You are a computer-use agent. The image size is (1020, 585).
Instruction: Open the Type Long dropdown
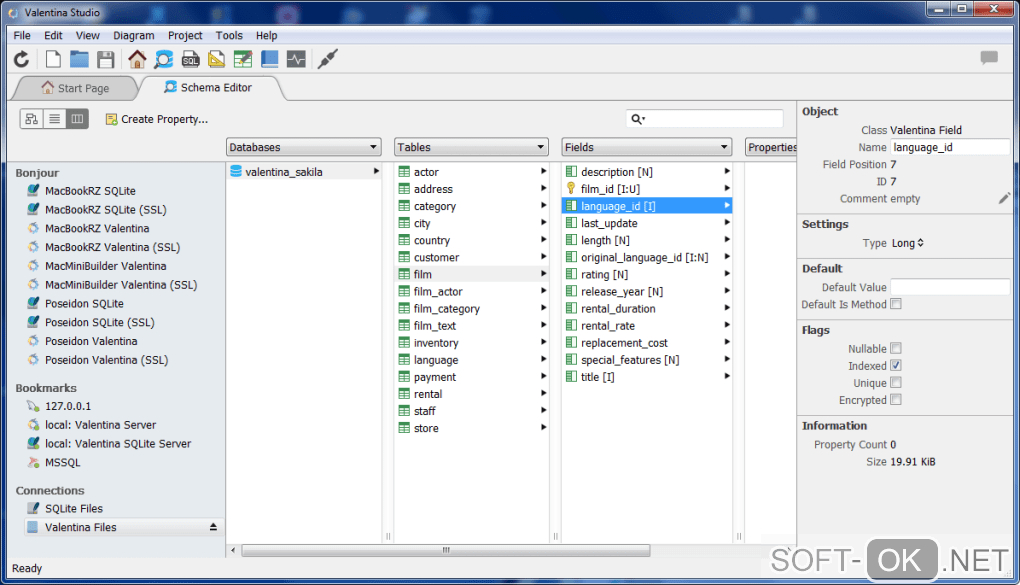tap(907, 243)
